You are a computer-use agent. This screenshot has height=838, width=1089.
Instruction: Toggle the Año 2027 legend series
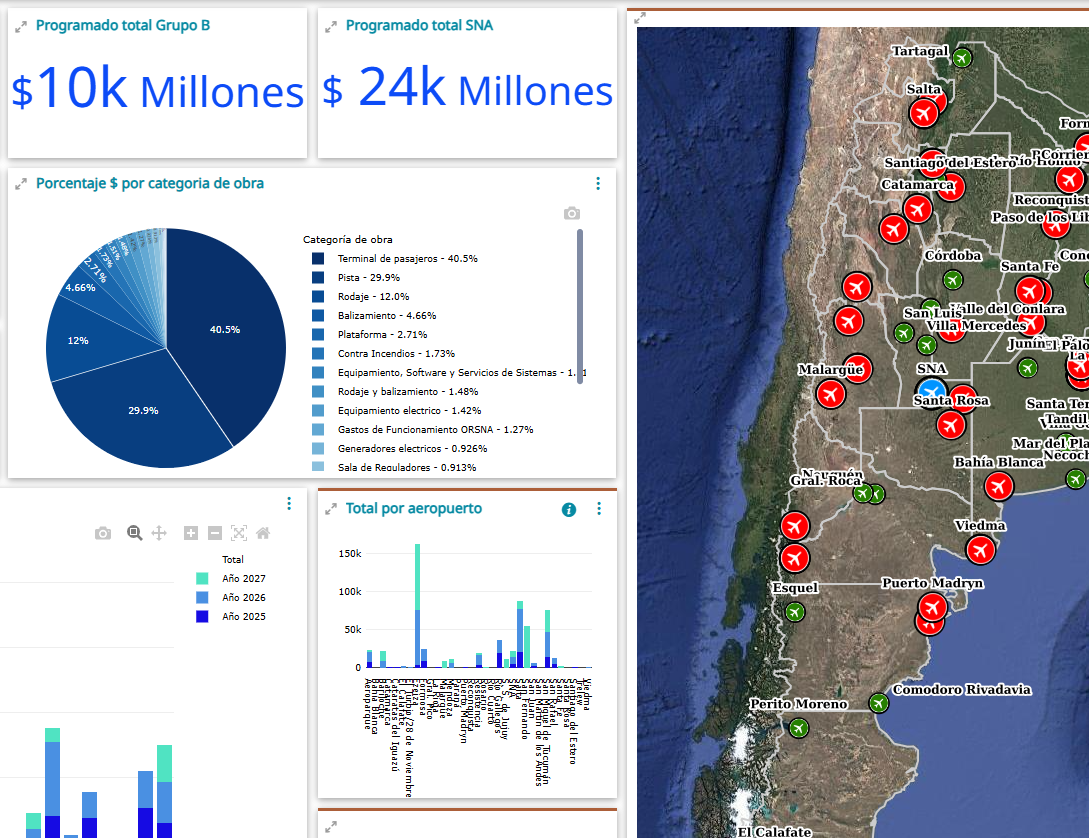click(x=202, y=579)
